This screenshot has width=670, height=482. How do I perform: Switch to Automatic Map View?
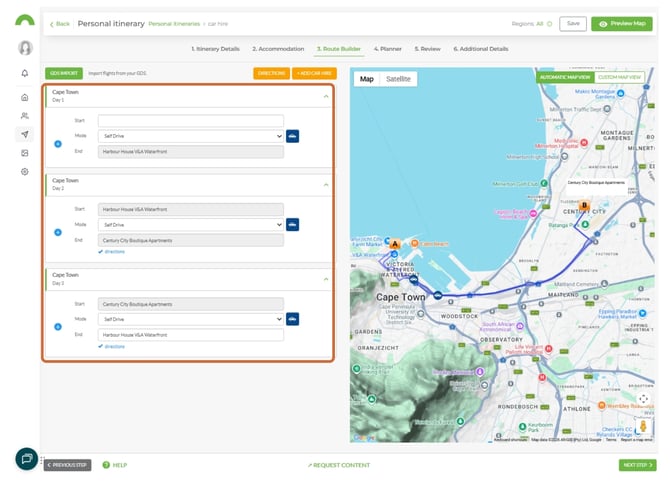pyautogui.click(x=565, y=77)
